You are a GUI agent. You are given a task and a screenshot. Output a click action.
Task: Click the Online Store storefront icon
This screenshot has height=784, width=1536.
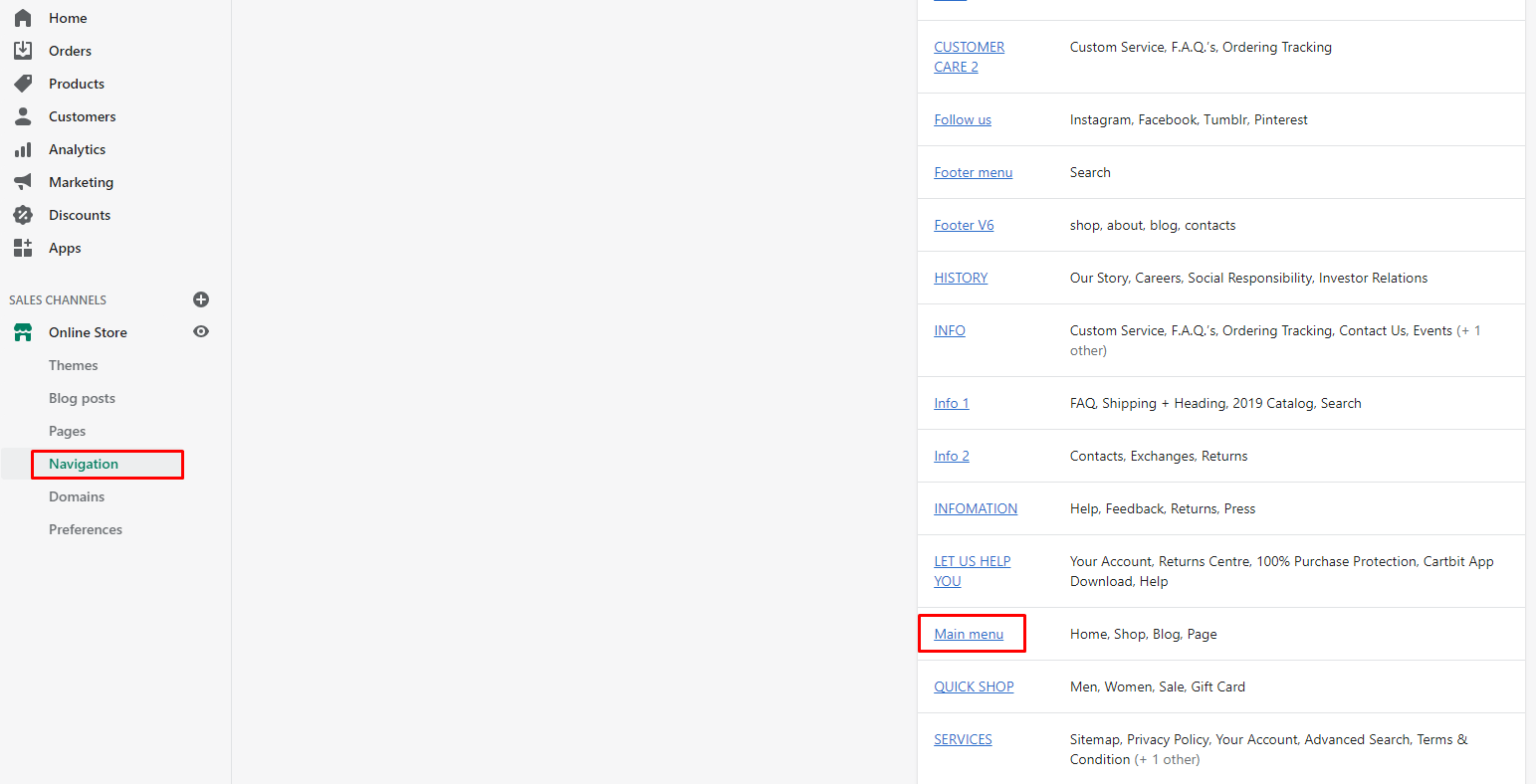[x=23, y=332]
